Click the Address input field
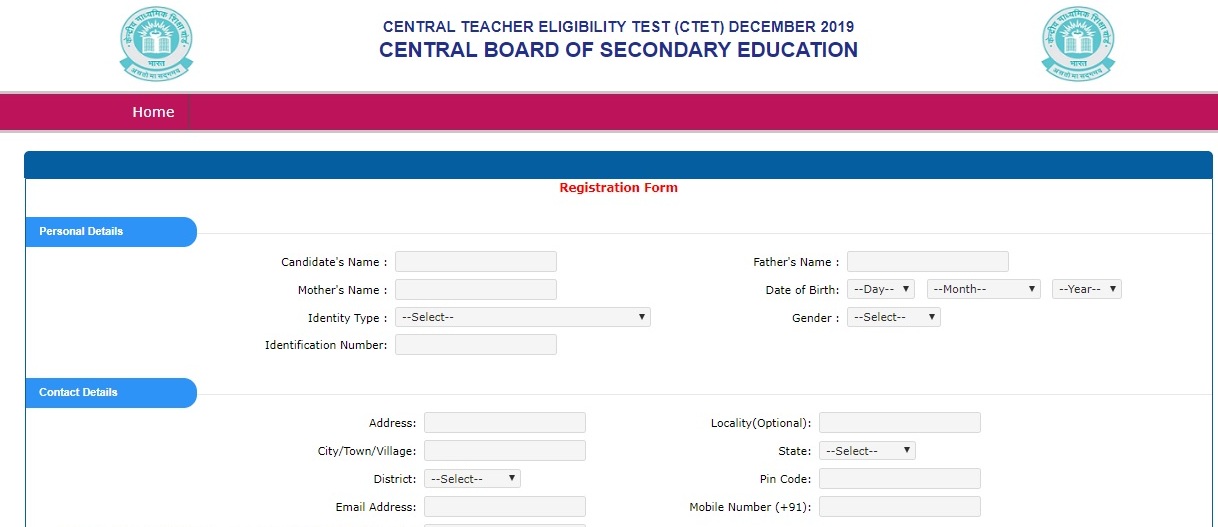Image resolution: width=1218 pixels, height=527 pixels. click(505, 423)
